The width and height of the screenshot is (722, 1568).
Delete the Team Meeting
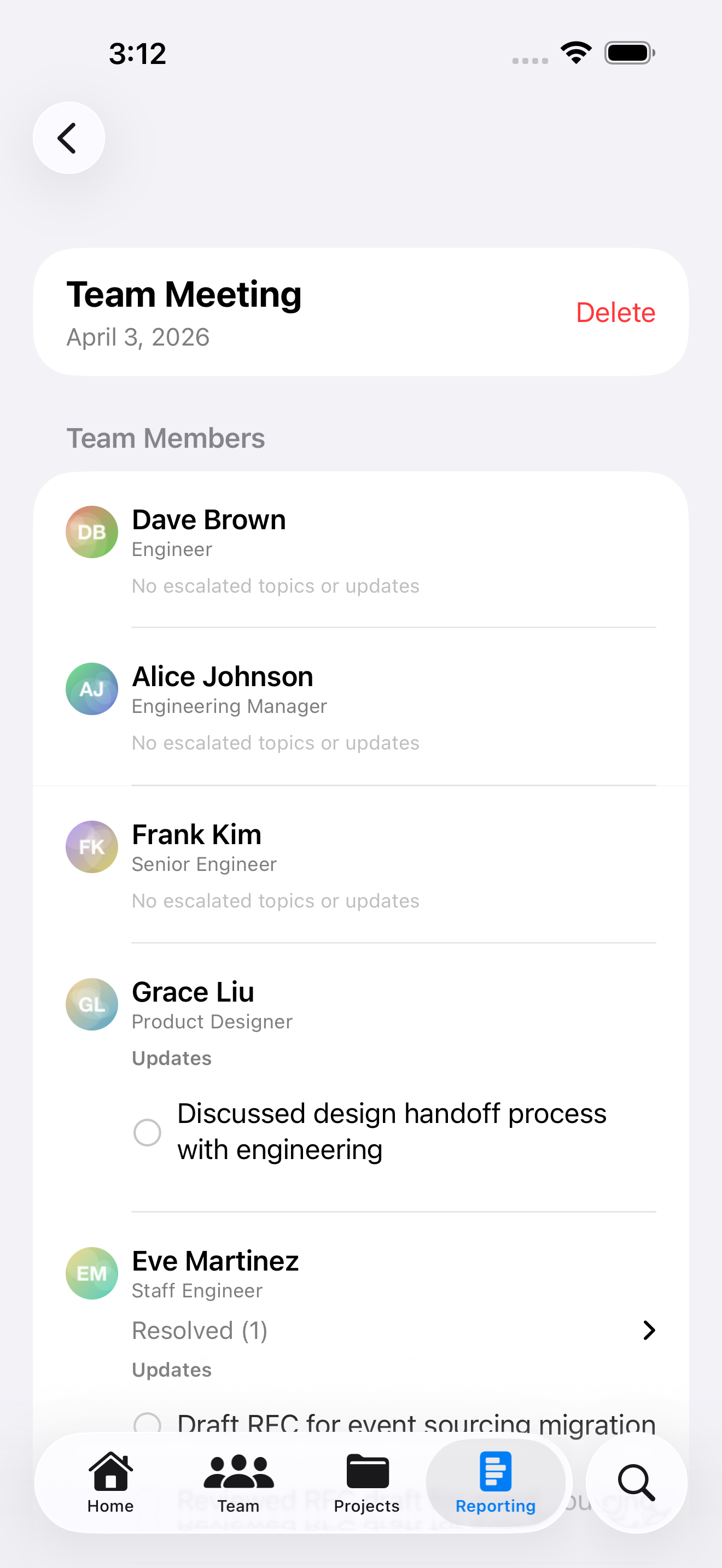pos(615,312)
